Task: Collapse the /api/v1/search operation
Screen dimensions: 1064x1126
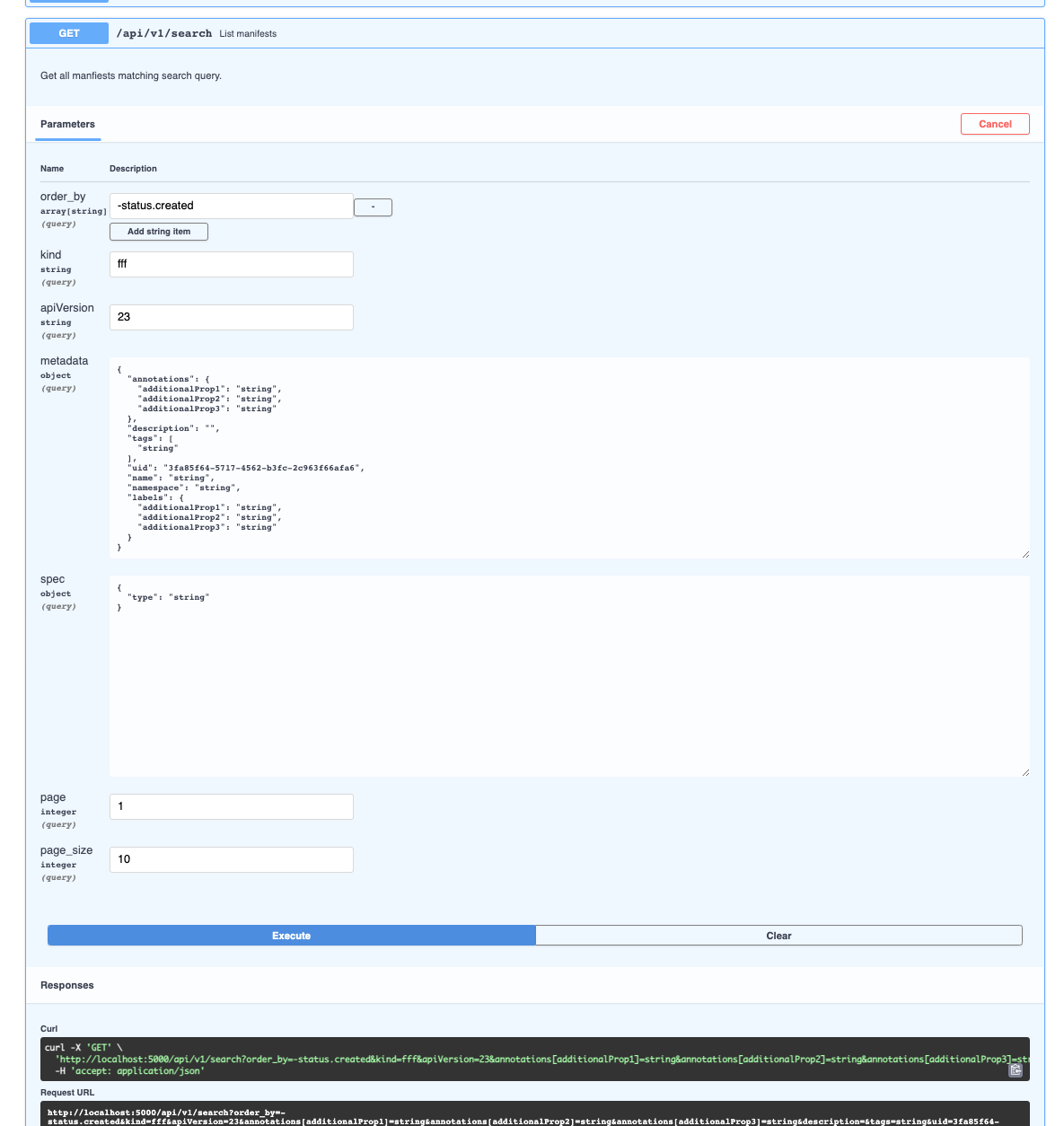Action: pyautogui.click(x=535, y=33)
